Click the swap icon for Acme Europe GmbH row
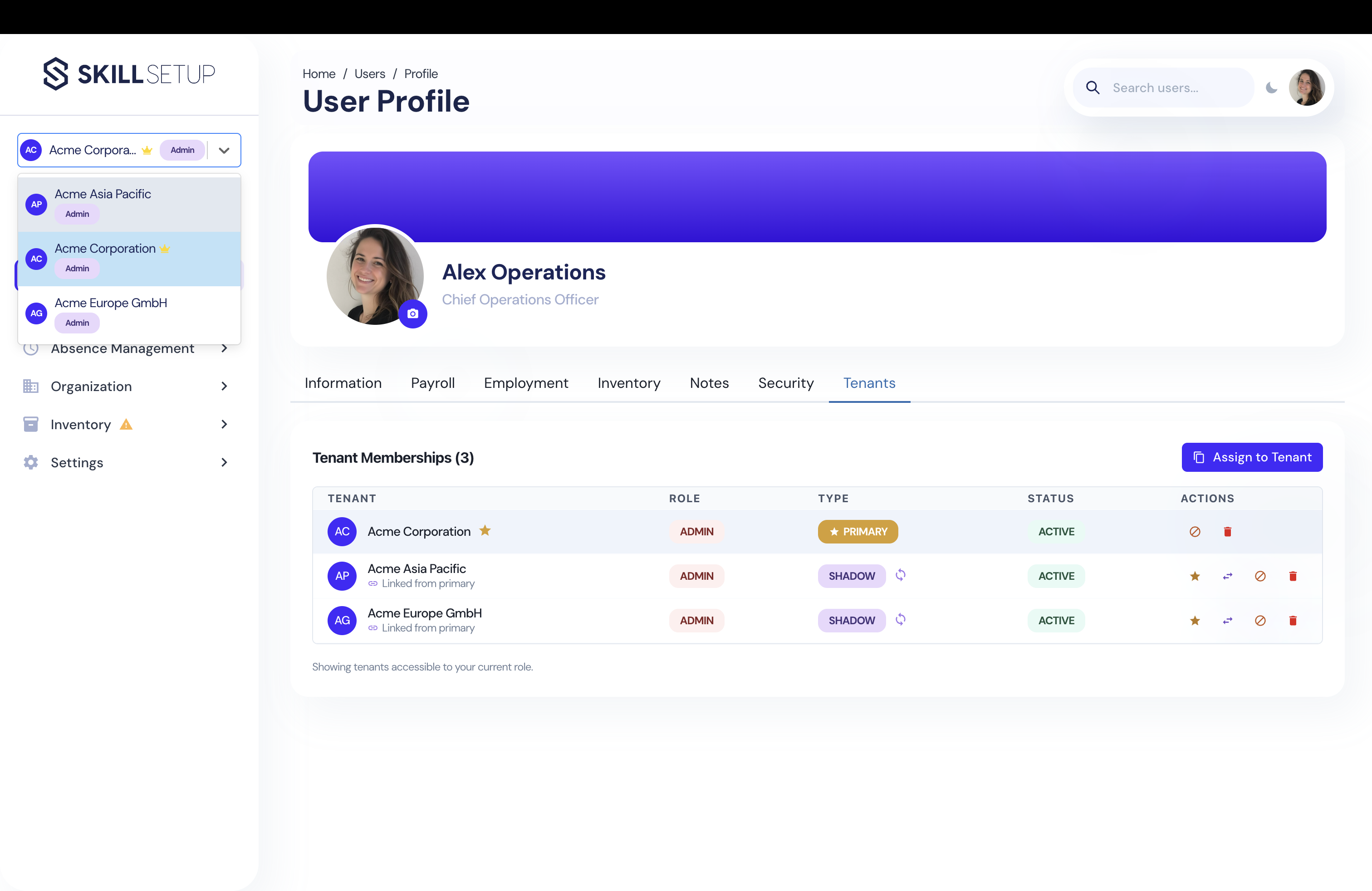This screenshot has width=1372, height=891. pos(1227,621)
